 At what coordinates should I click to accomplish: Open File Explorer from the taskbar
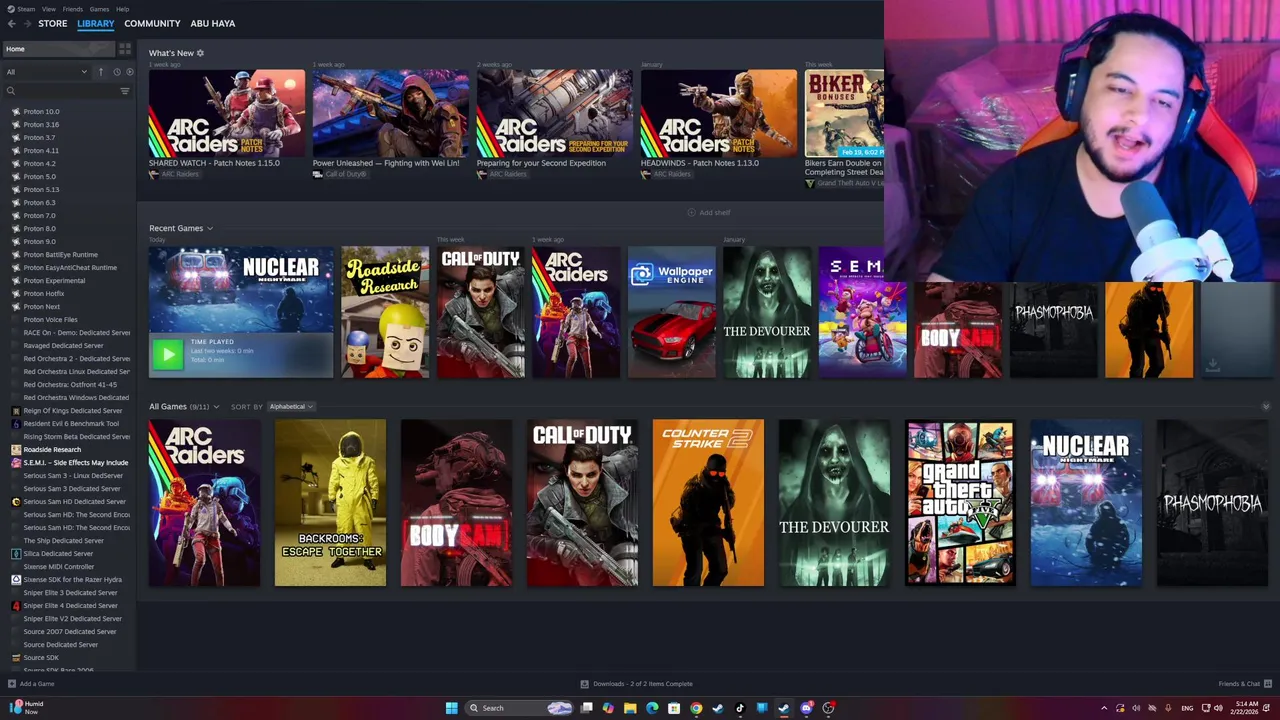[630, 708]
